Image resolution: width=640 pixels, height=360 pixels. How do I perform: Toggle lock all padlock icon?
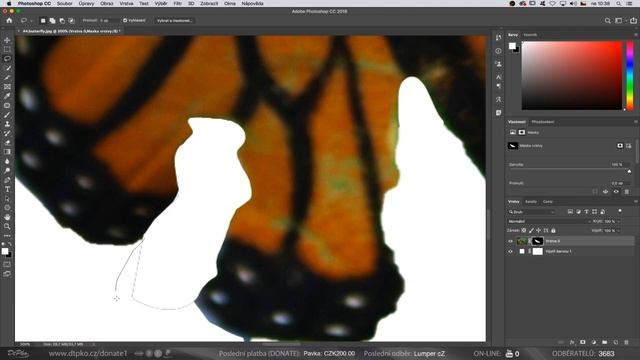pyautogui.click(x=553, y=231)
